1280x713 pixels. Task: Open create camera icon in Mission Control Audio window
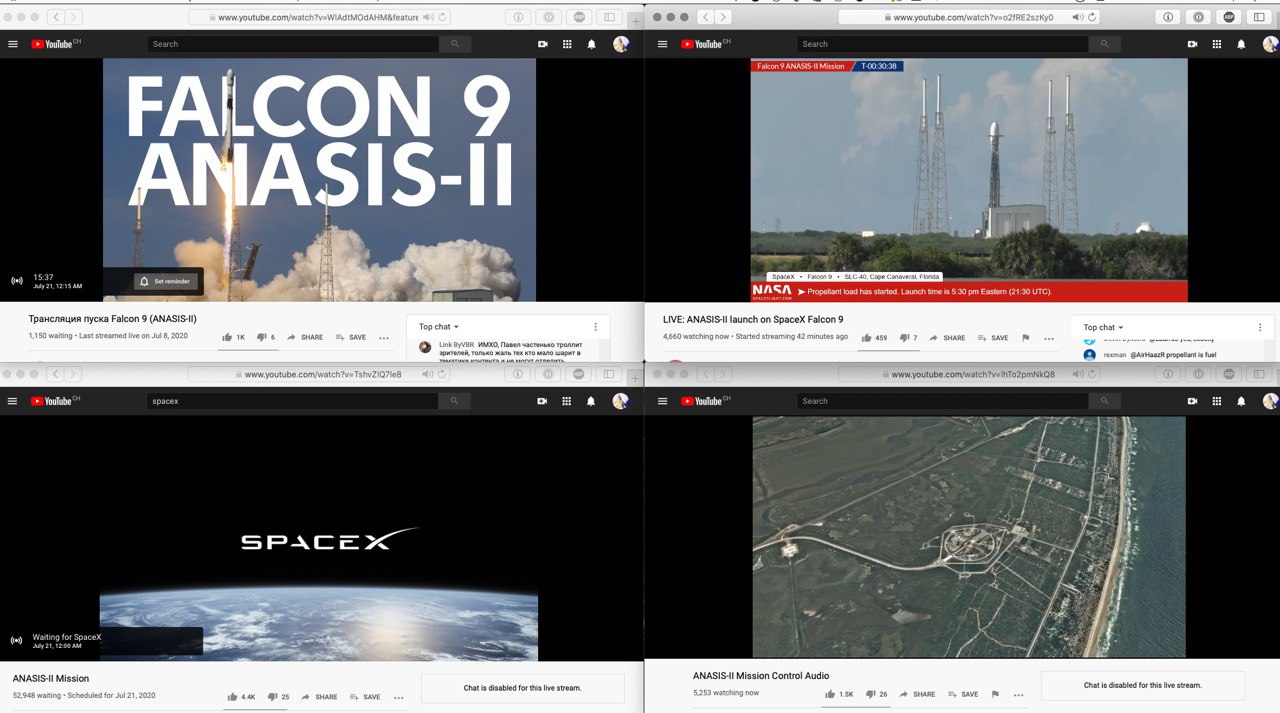click(1193, 401)
